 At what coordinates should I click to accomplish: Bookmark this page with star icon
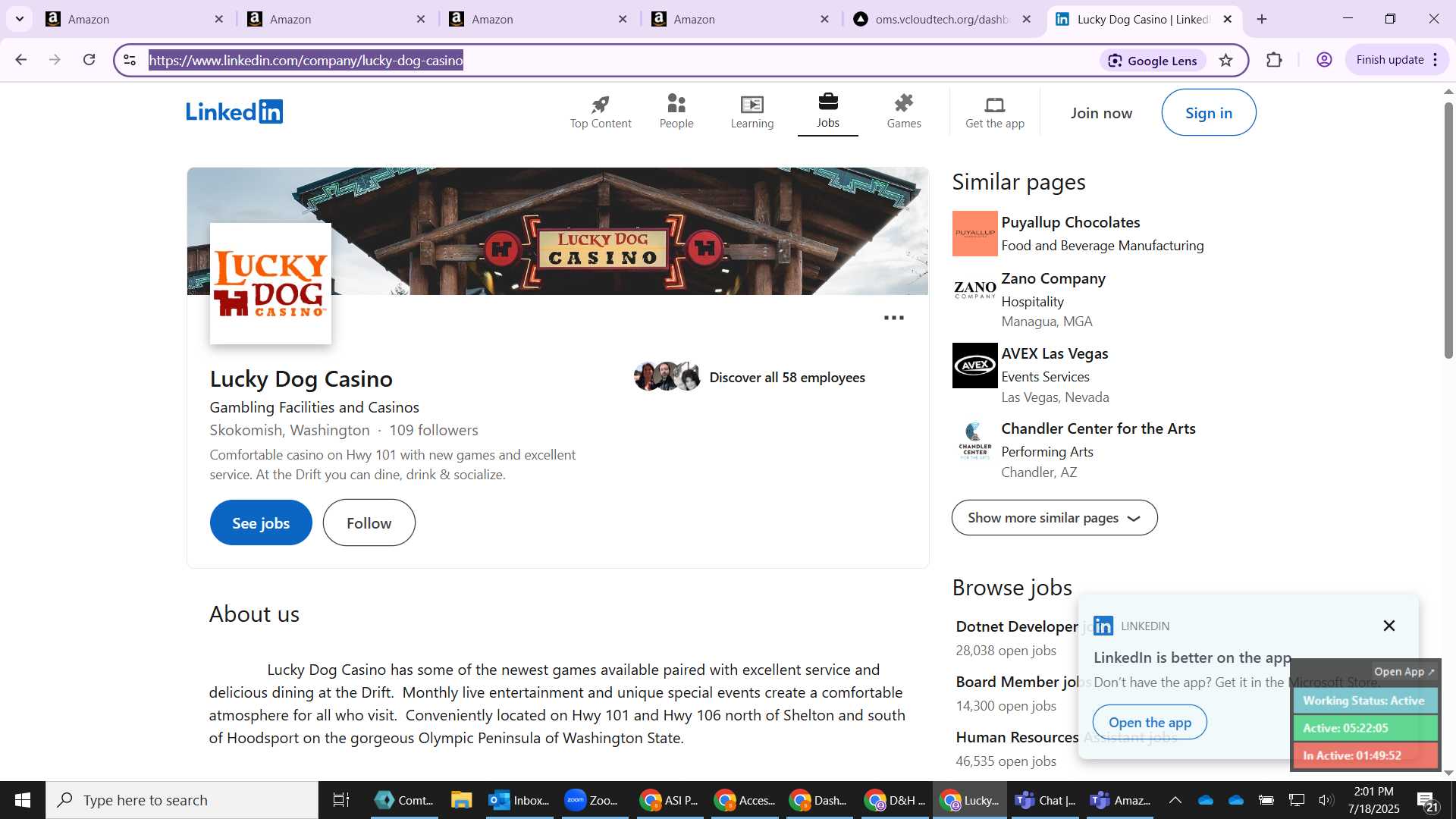click(x=1226, y=60)
